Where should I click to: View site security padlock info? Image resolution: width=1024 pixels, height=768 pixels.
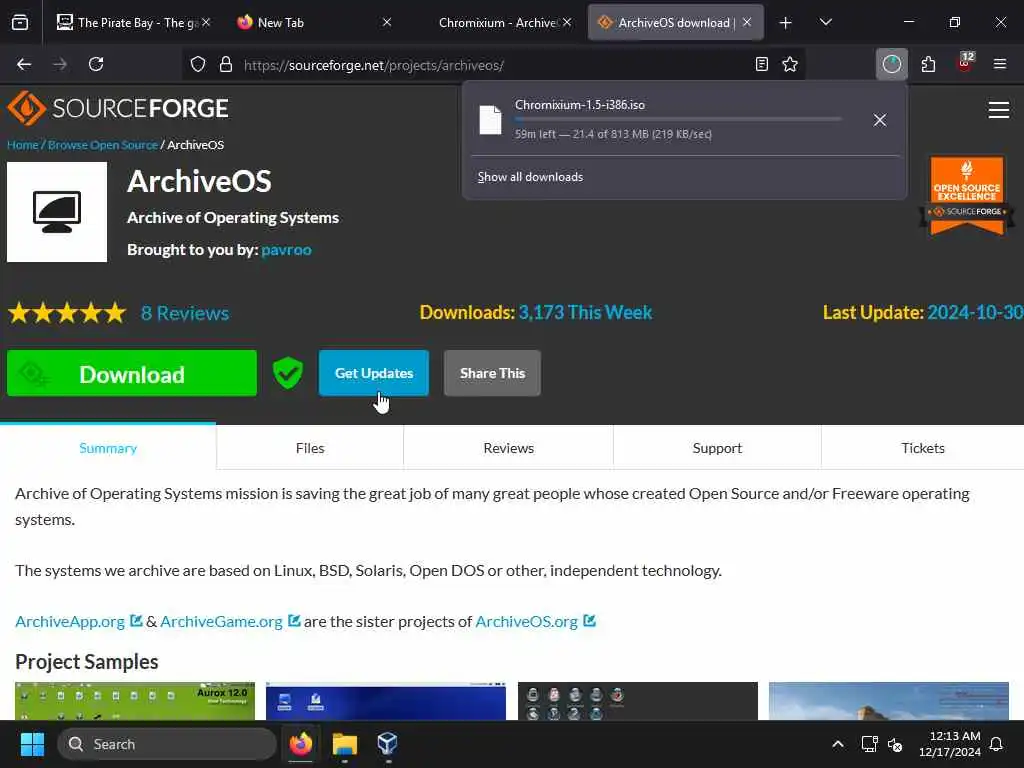click(226, 64)
